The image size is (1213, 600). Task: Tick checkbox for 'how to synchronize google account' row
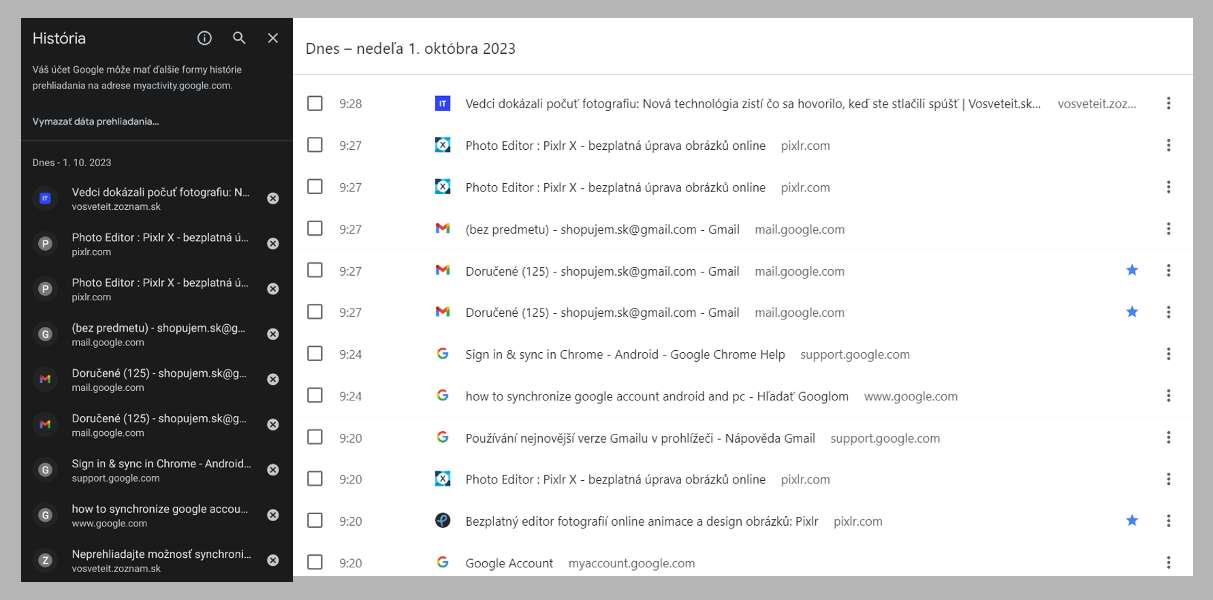point(315,396)
